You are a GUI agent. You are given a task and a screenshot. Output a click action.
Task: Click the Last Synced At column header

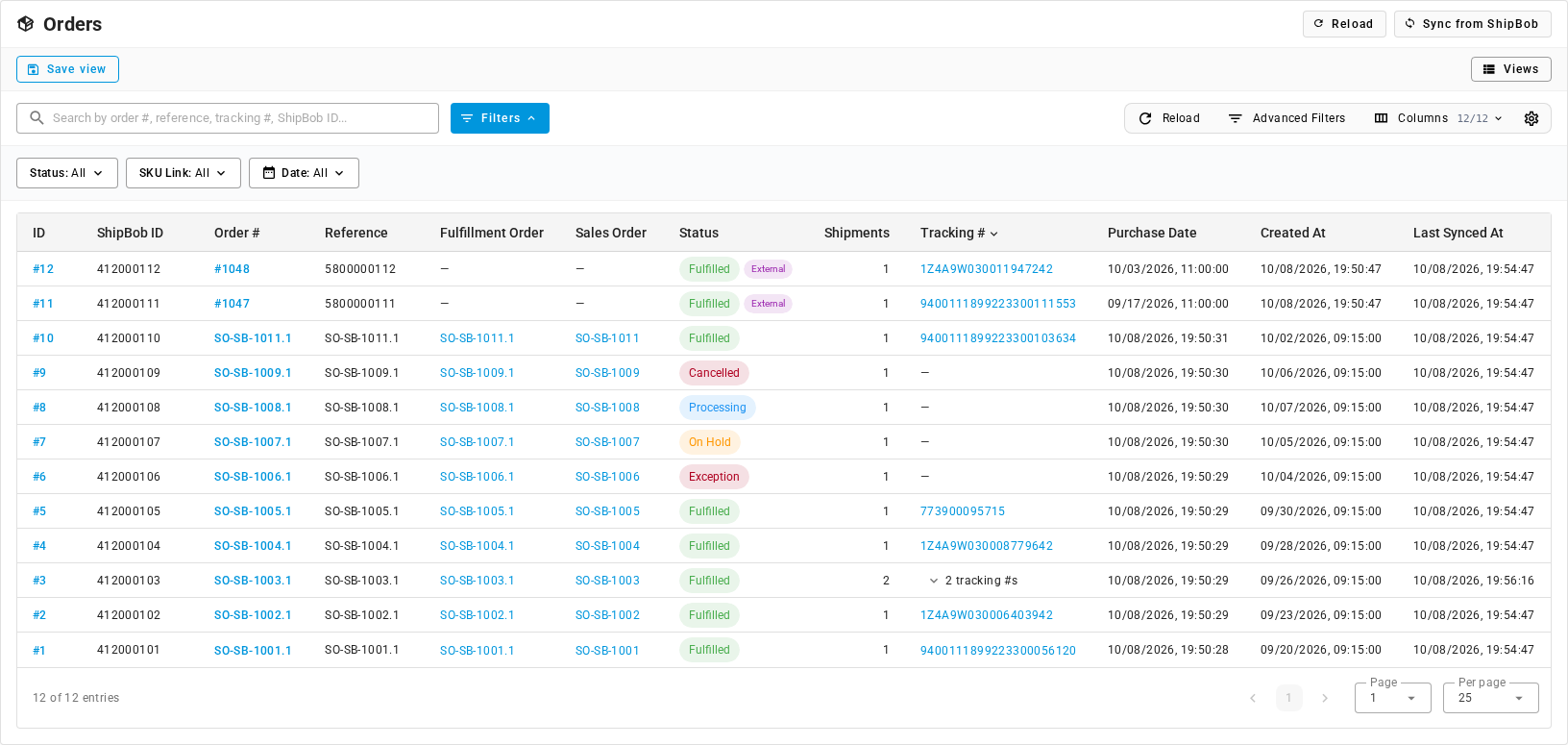(1458, 233)
